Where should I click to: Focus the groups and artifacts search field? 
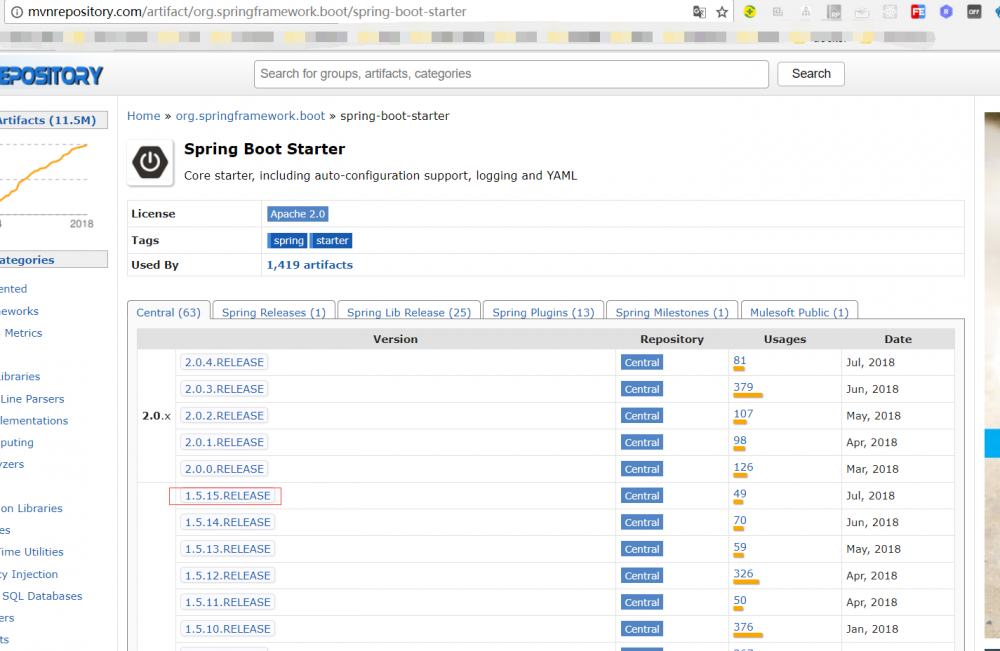[511, 74]
